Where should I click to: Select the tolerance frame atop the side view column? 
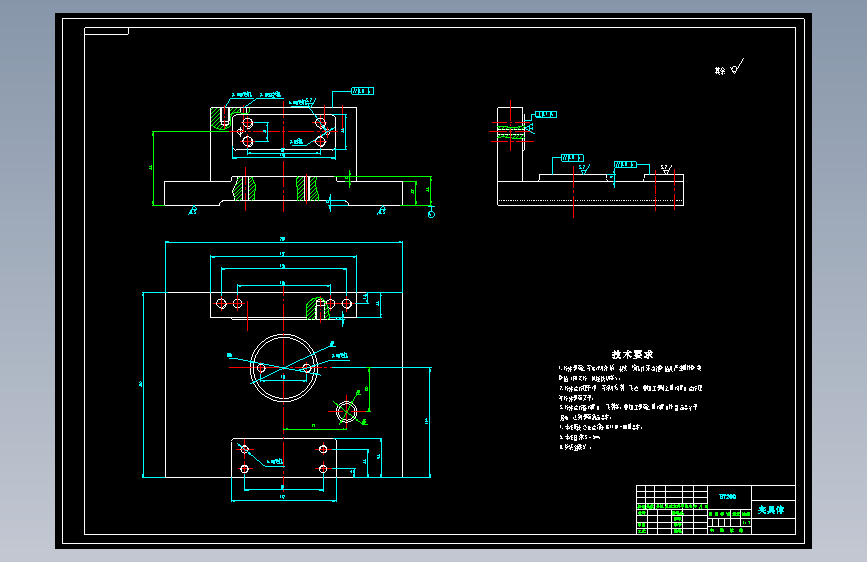(545, 115)
